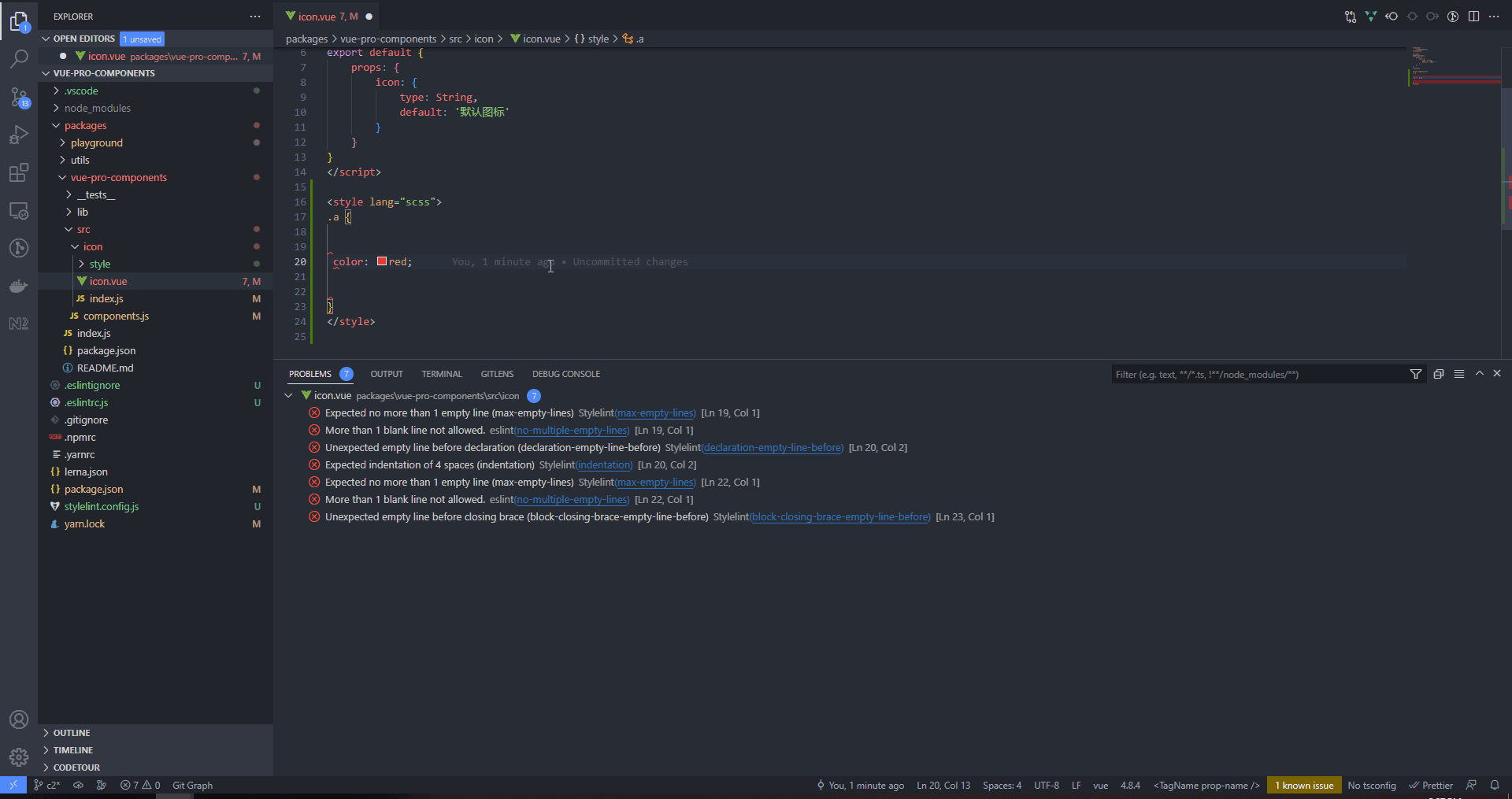
Task: Switch to the OUTPUT panel tab
Action: pyautogui.click(x=387, y=374)
